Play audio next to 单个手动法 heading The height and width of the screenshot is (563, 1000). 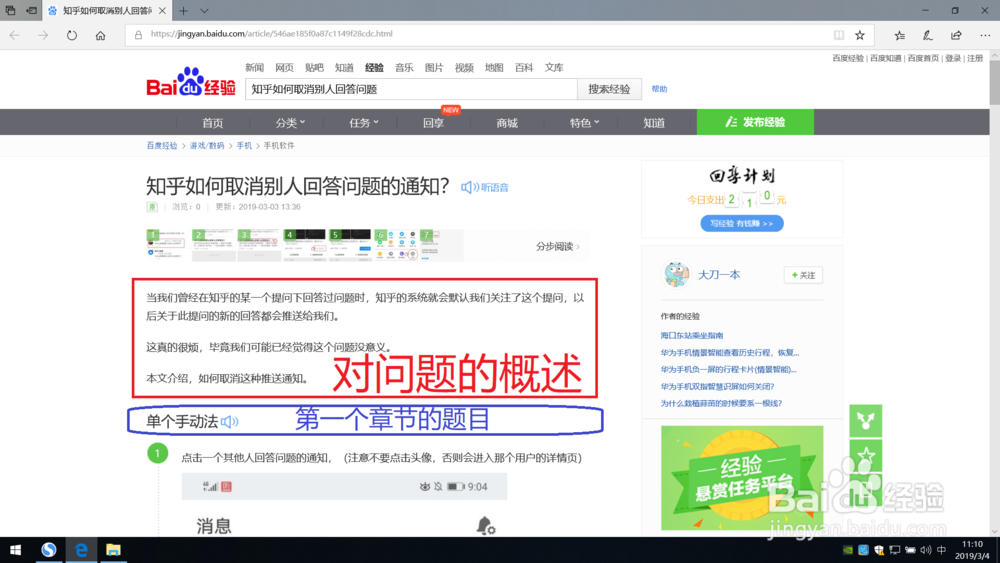point(230,421)
